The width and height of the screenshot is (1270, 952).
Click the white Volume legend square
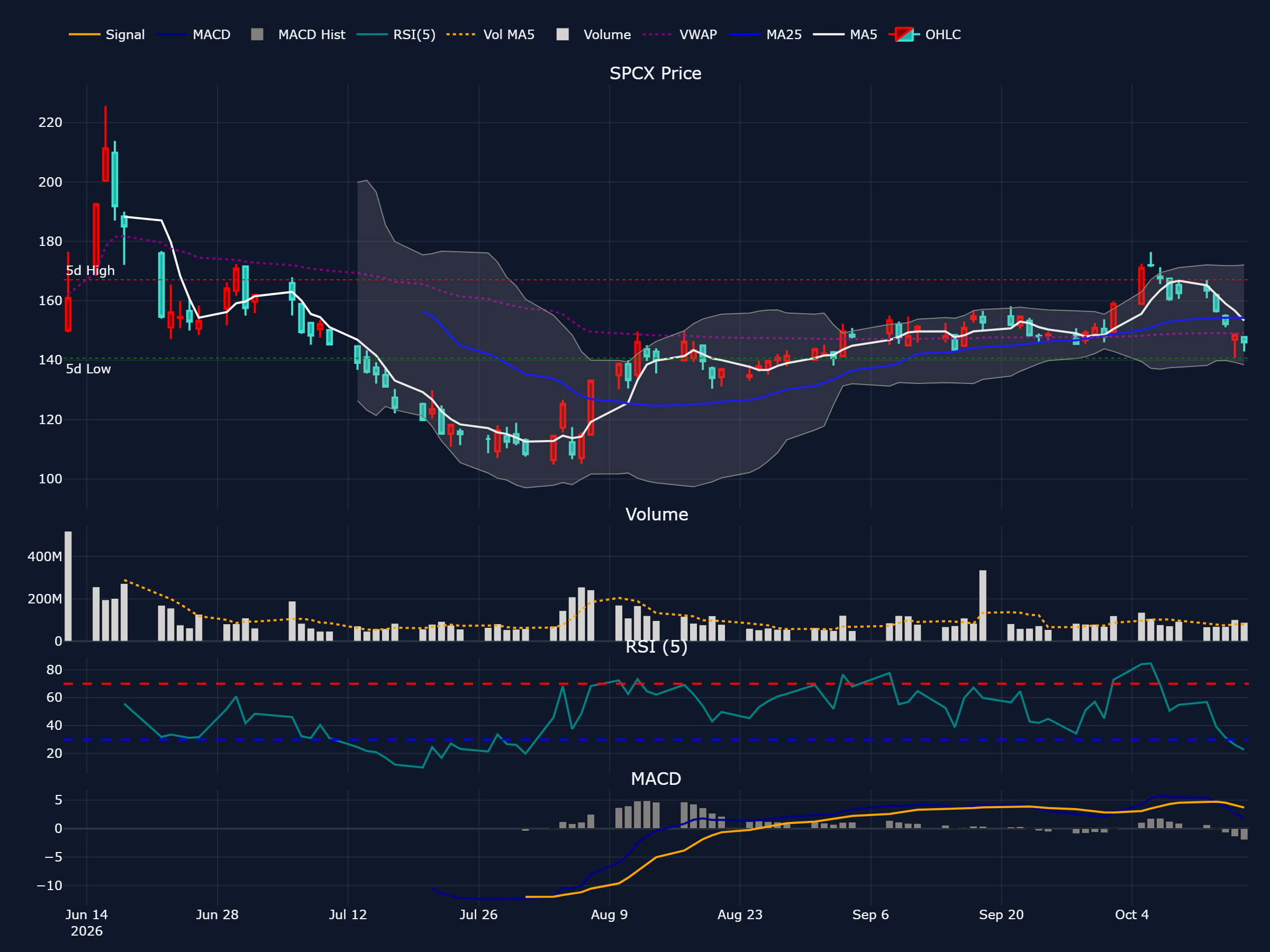click(563, 34)
